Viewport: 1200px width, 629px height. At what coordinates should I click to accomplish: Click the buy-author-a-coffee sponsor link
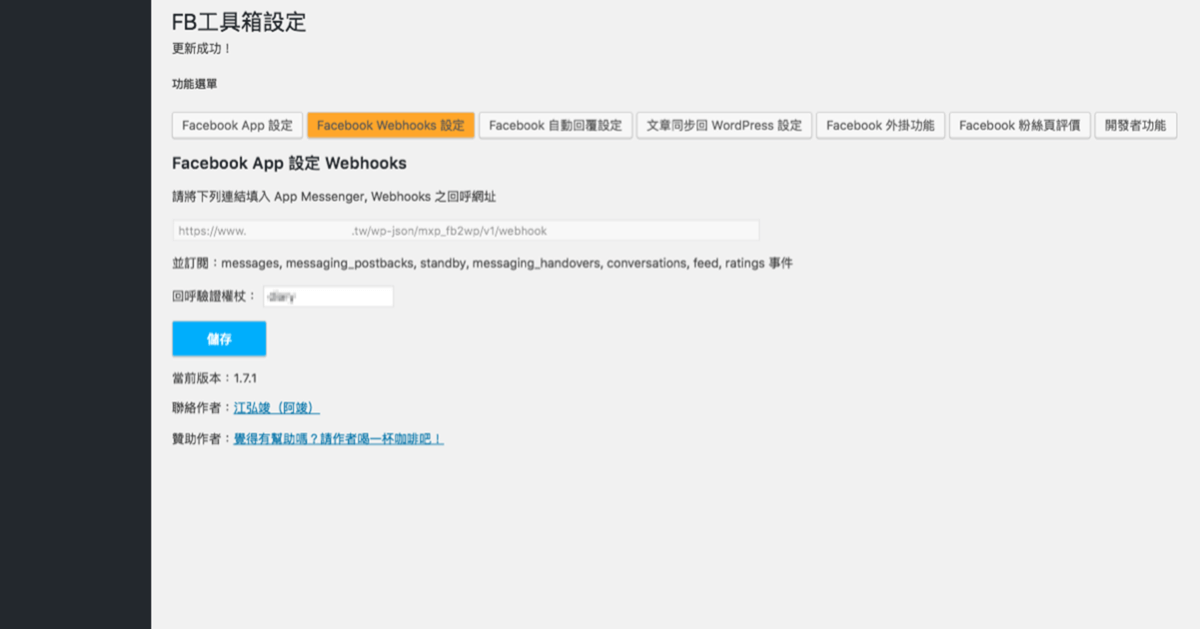338,439
